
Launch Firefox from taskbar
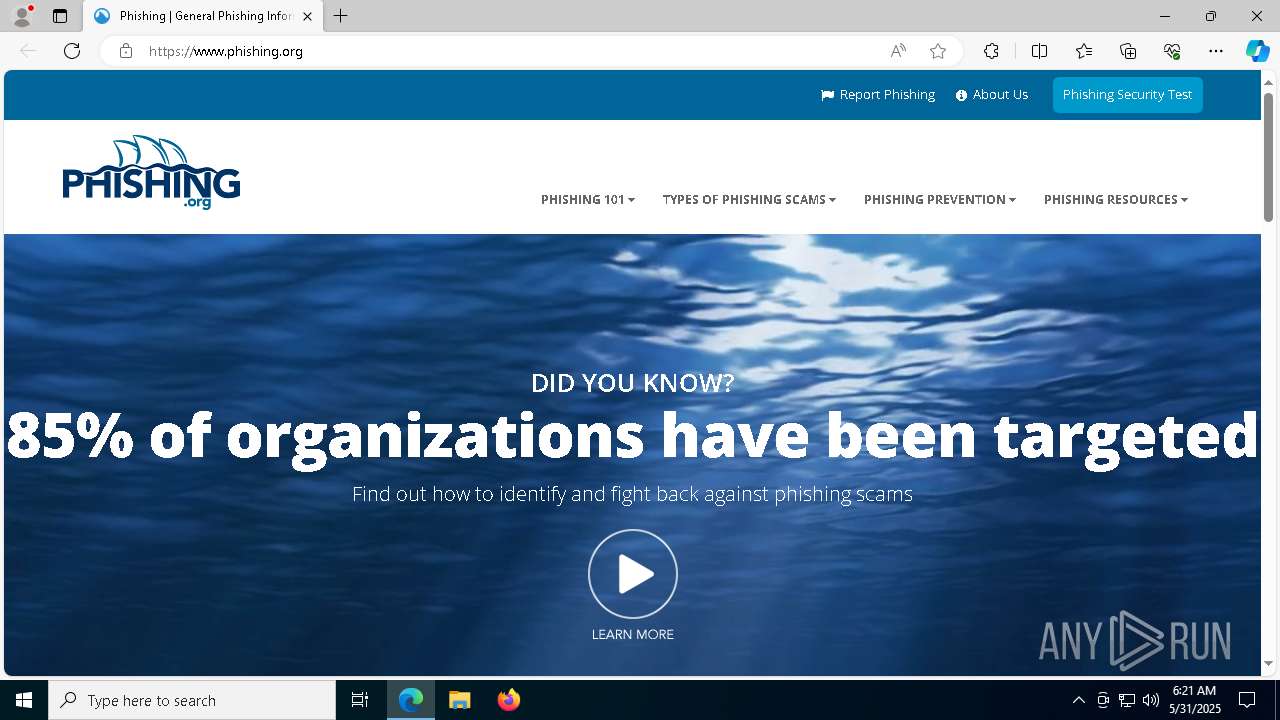coord(508,700)
